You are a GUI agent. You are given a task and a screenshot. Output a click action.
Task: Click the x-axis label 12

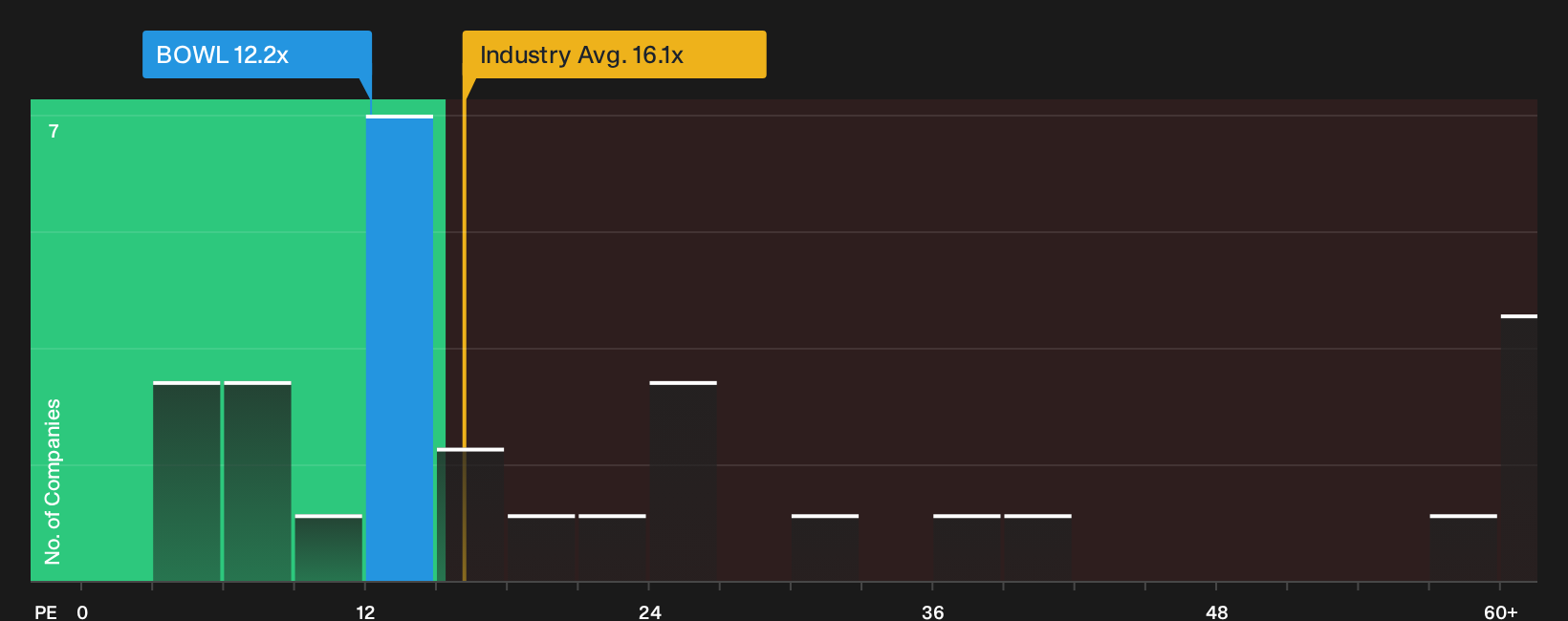click(x=365, y=612)
